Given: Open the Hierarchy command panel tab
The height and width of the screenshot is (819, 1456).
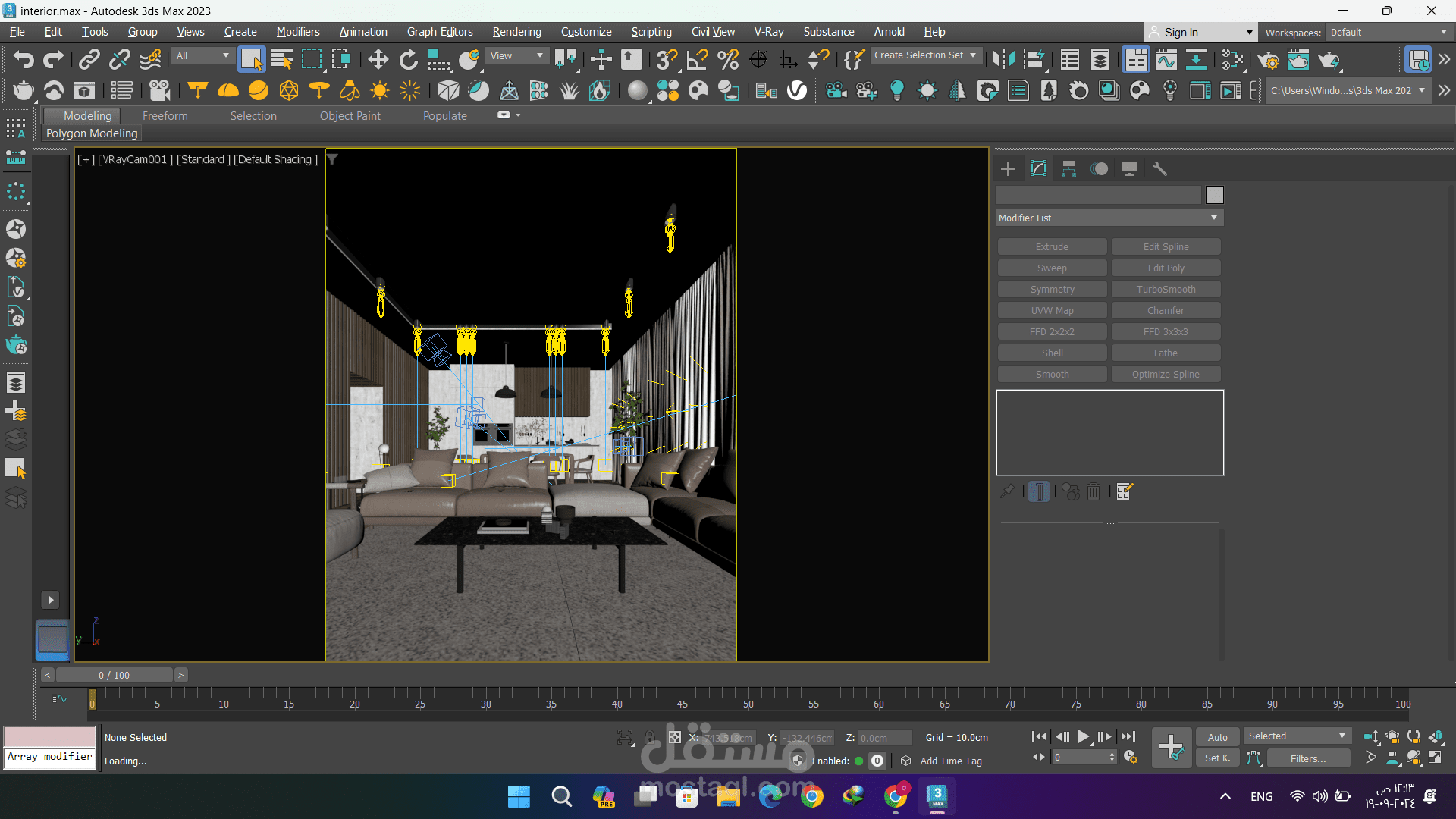Looking at the screenshot, I should click(x=1068, y=168).
